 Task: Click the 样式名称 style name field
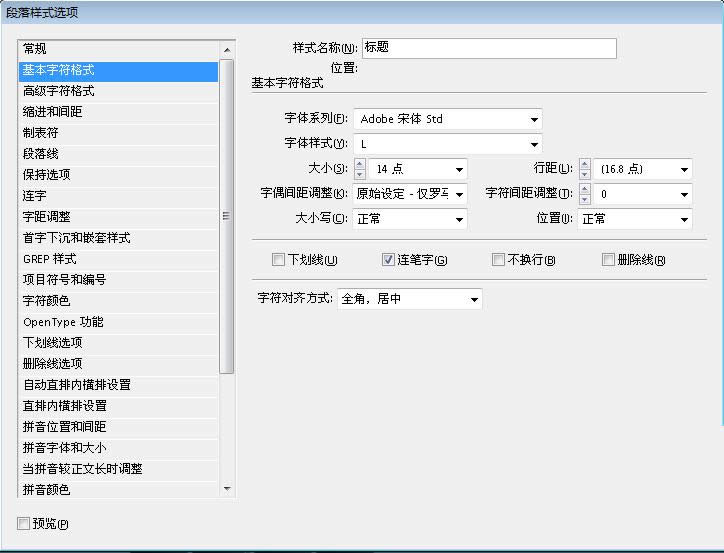point(488,48)
